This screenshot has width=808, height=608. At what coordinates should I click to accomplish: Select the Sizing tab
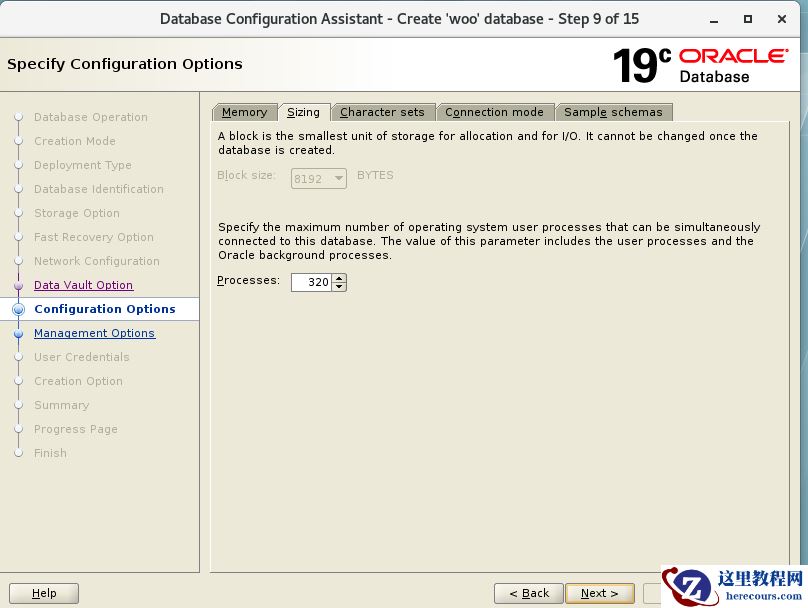304,112
